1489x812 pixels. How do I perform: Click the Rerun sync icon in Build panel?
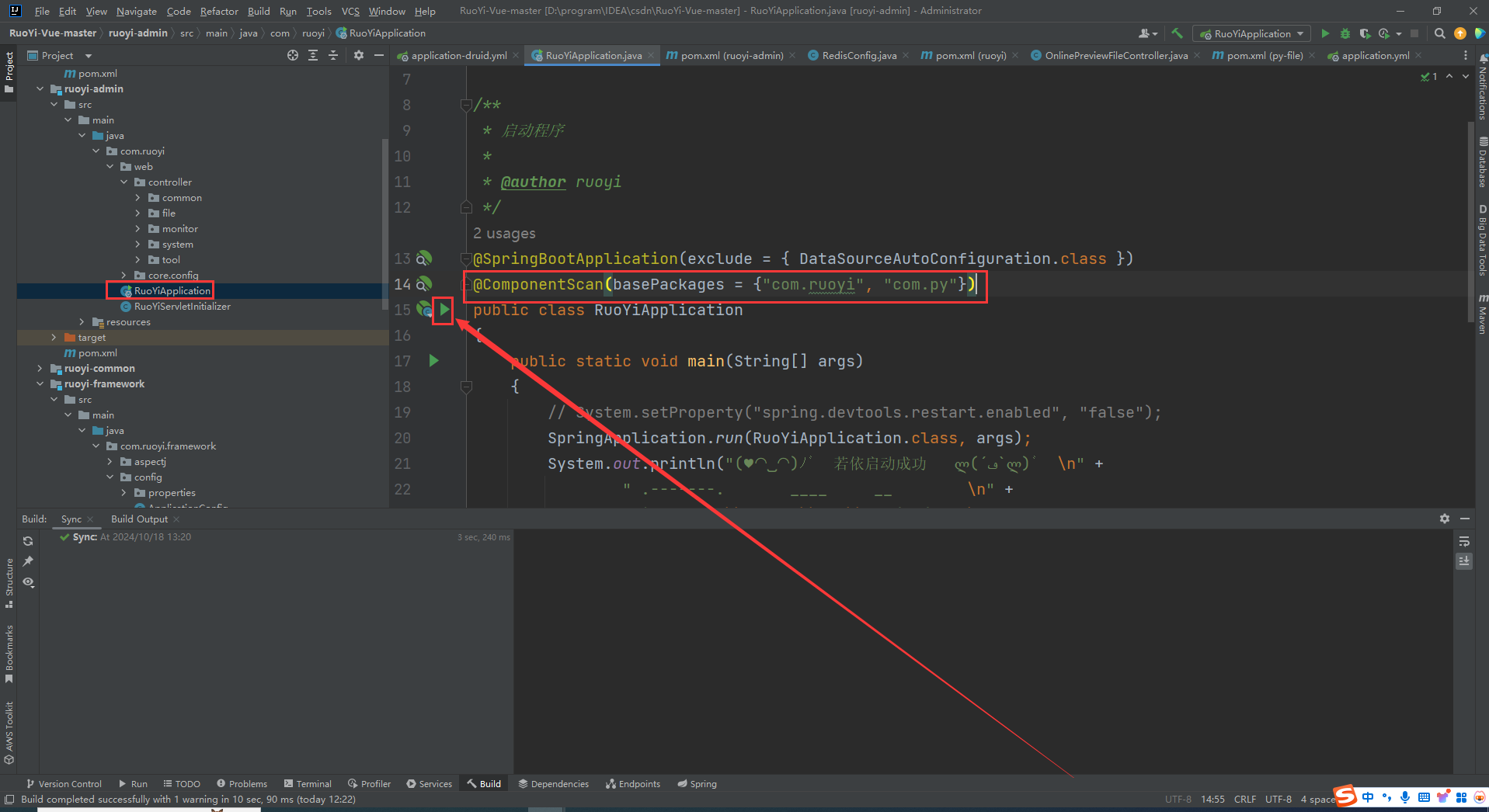pos(29,541)
